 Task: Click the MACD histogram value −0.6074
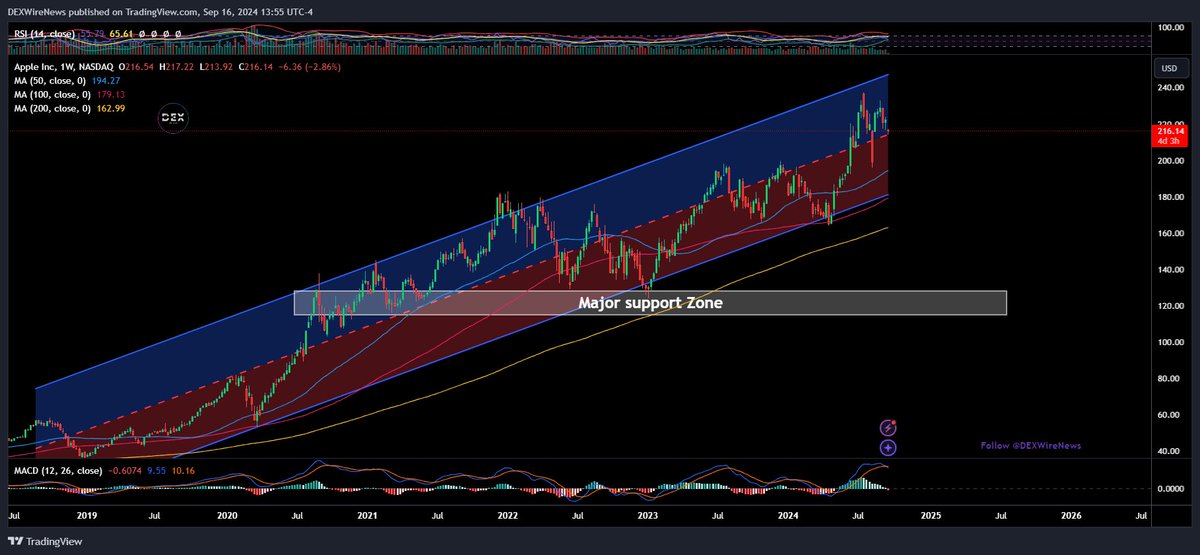tap(123, 469)
